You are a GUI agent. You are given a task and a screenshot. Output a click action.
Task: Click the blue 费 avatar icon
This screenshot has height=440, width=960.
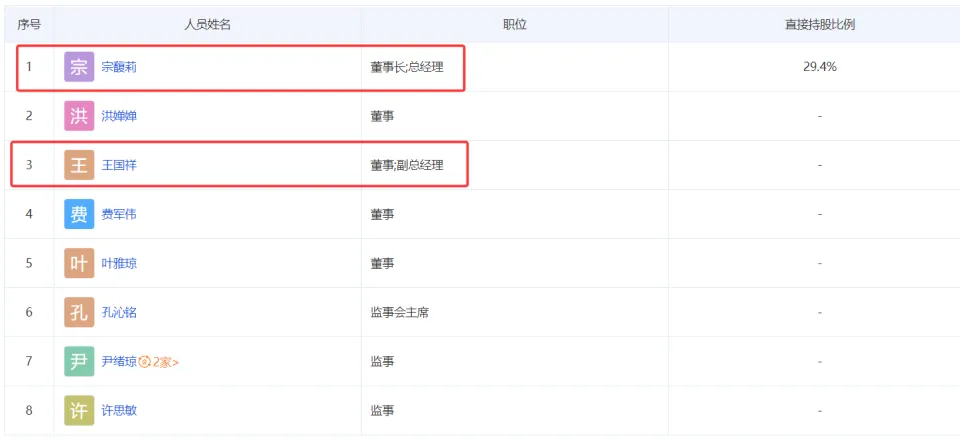click(79, 214)
